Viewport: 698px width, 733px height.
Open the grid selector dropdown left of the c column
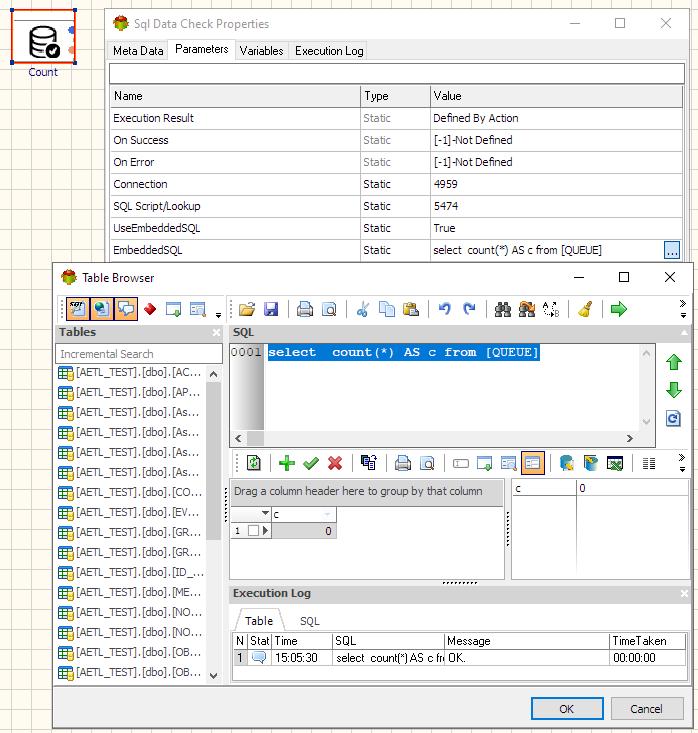click(265, 513)
